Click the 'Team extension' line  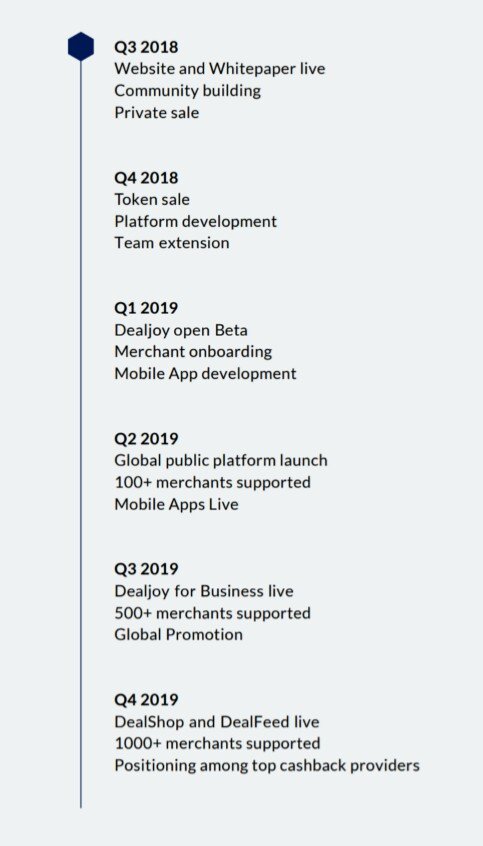click(x=172, y=243)
